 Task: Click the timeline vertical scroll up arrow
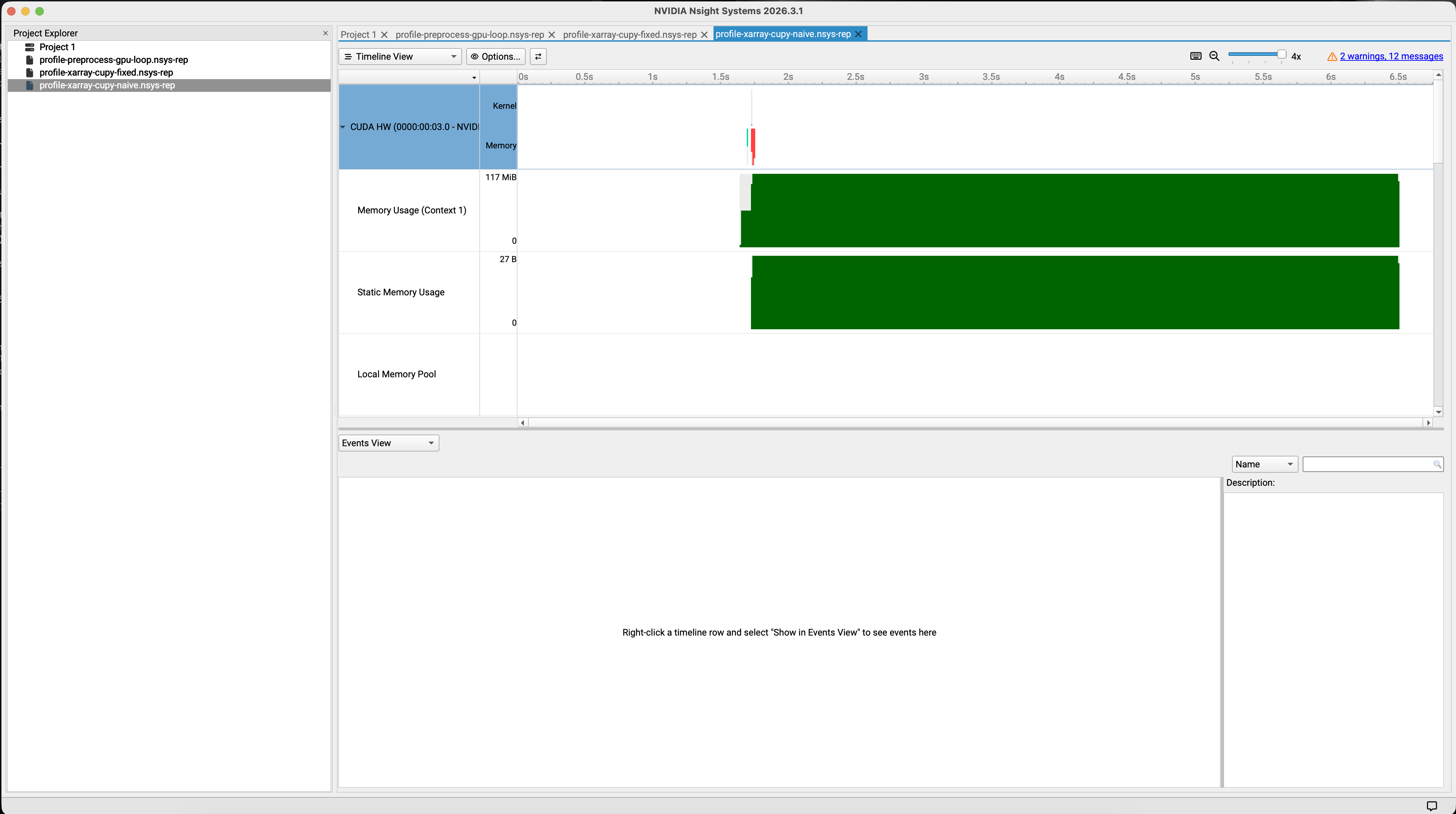click(x=1438, y=75)
